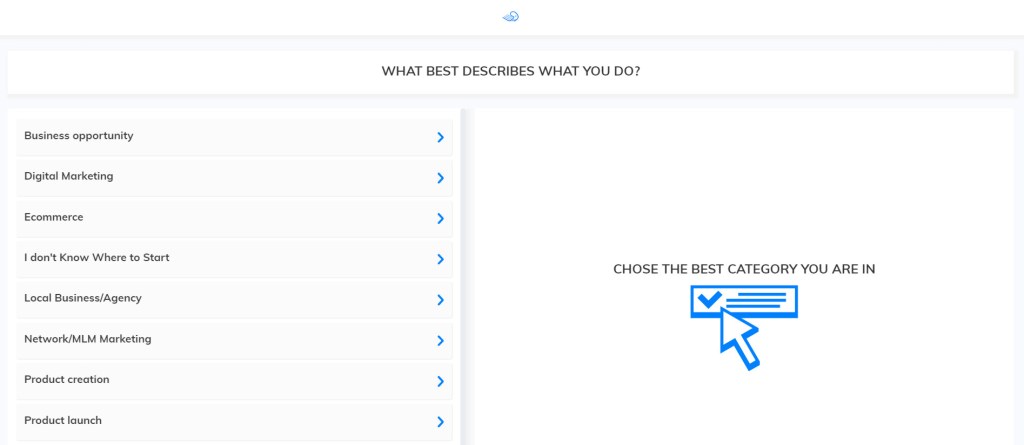Screen dimensions: 1024x445
Task: Click the 'What best describes what you do?' heading
Action: pos(511,72)
